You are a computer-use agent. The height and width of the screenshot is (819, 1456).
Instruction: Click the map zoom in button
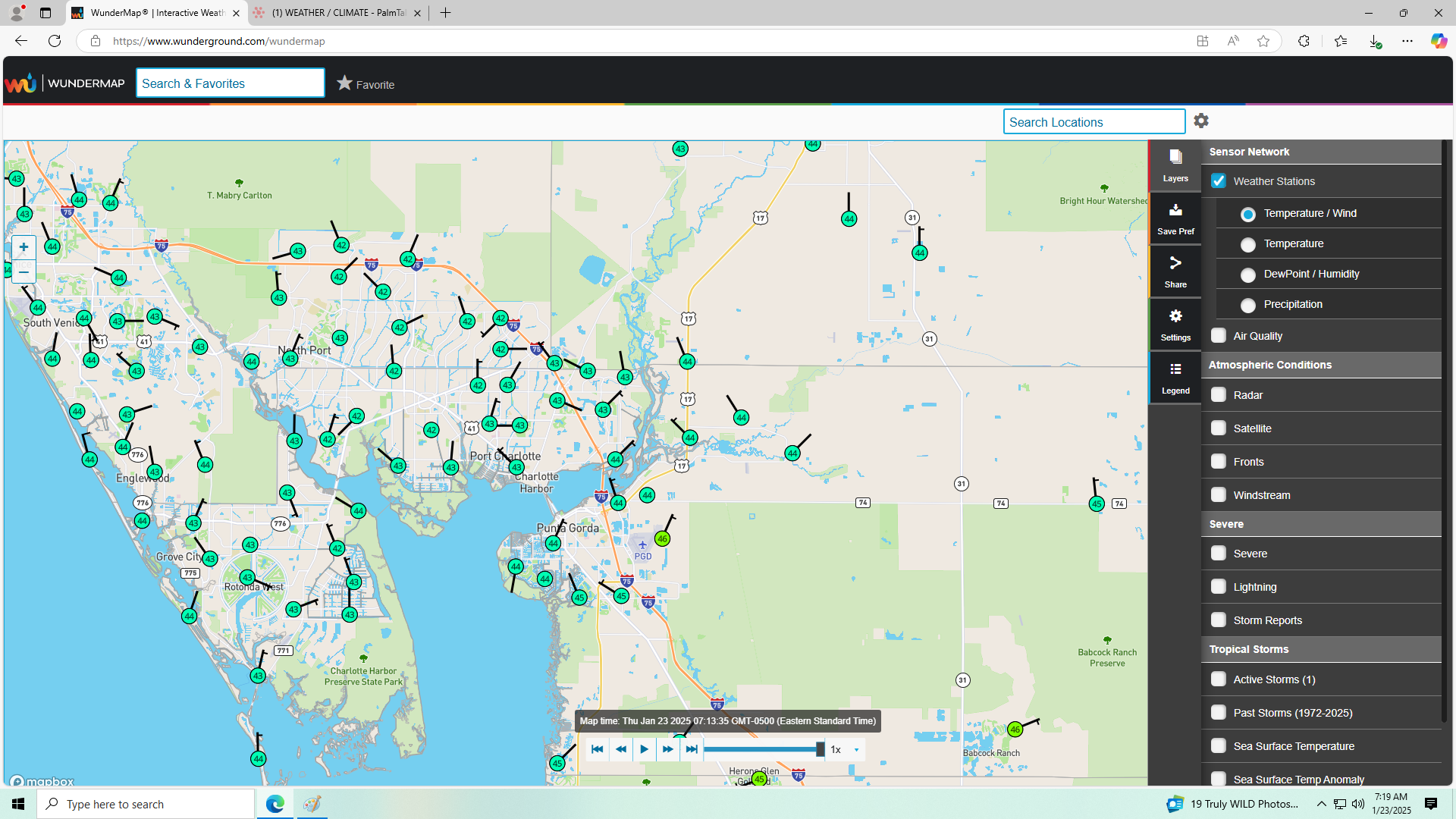pos(24,247)
